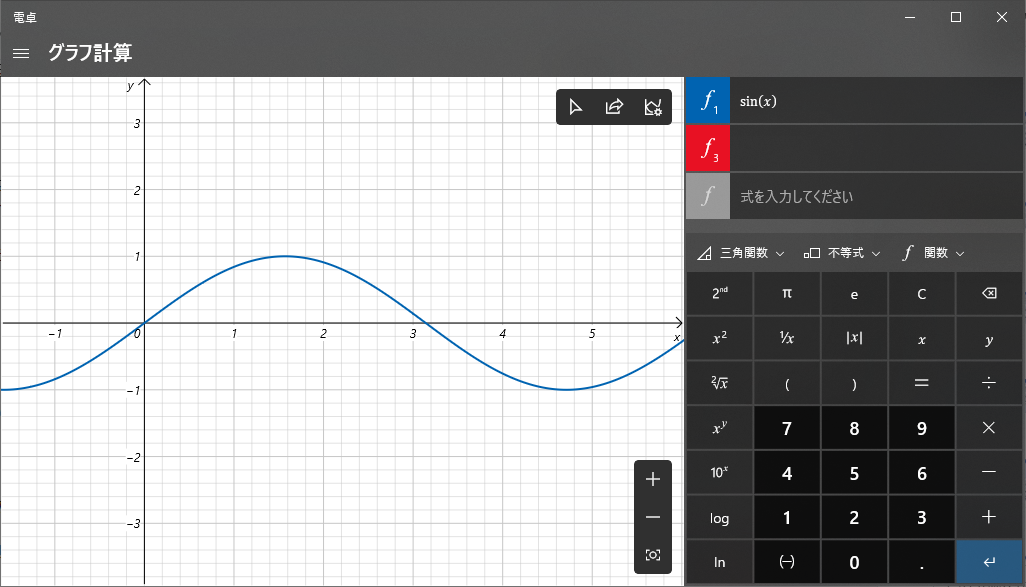Click number 1 key
Screen dimensions: 1026x587
[787, 518]
